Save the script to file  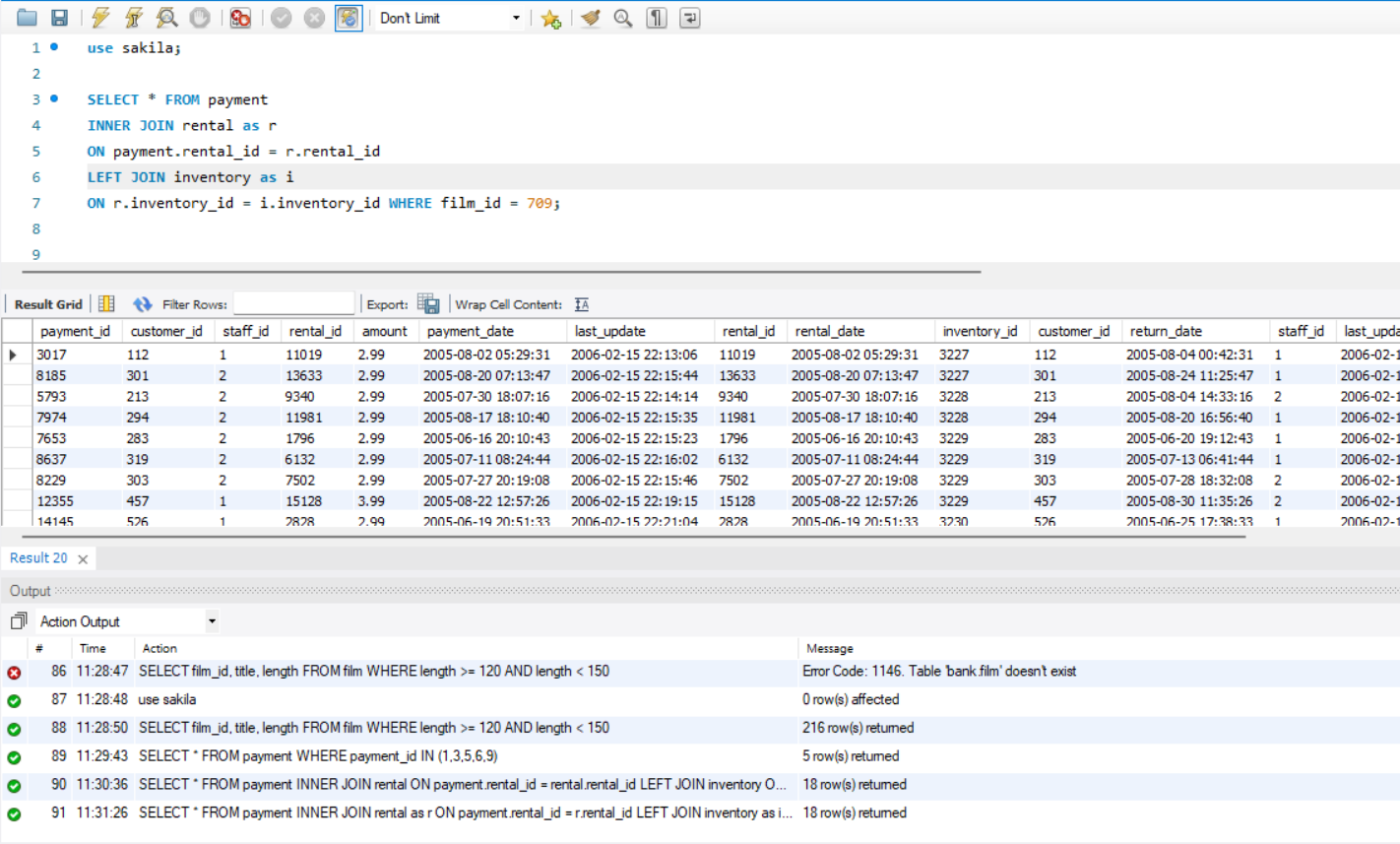[x=59, y=18]
